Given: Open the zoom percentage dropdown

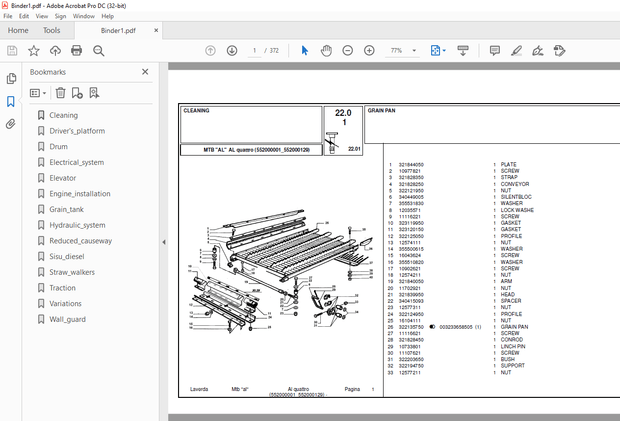Looking at the screenshot, I should click(413, 50).
